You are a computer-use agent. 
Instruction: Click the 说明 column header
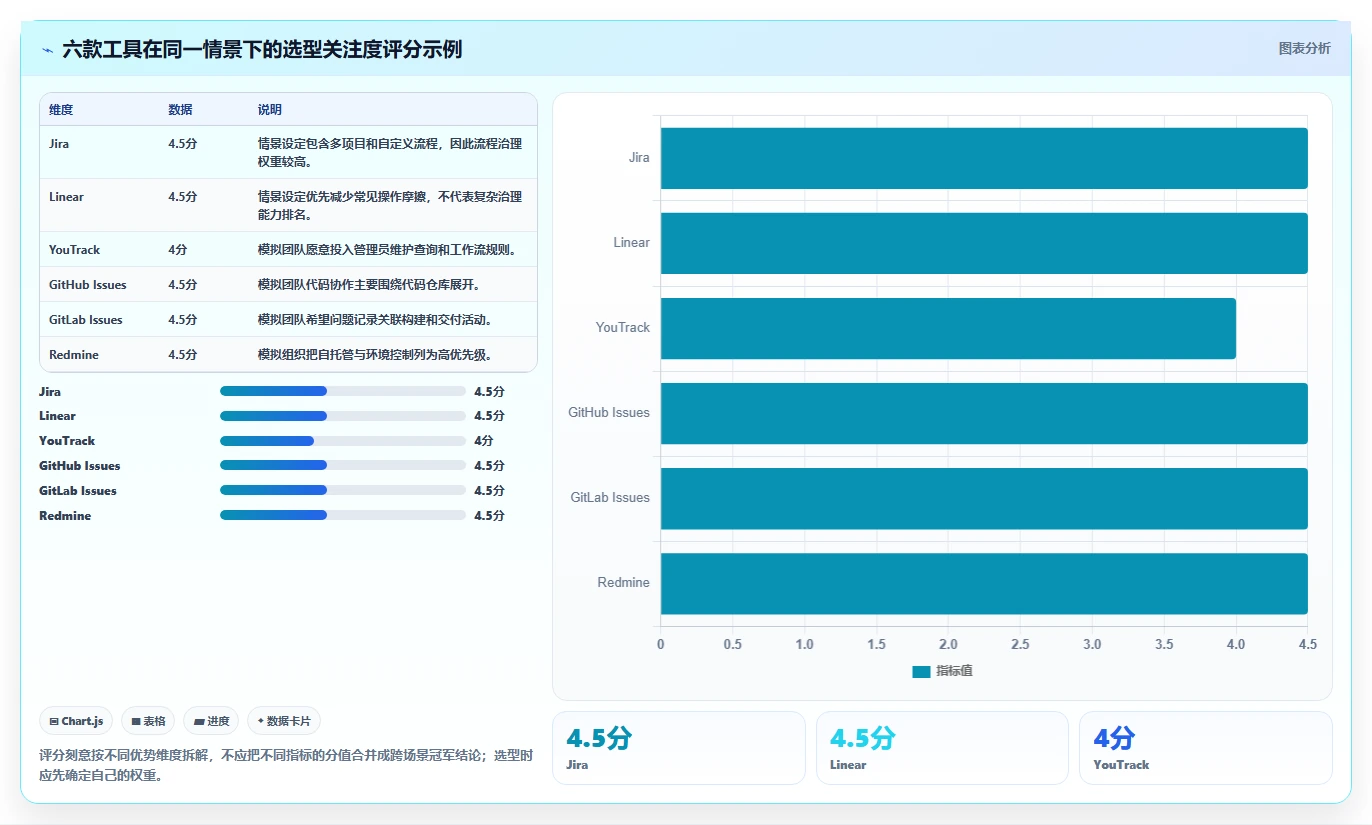pos(270,109)
